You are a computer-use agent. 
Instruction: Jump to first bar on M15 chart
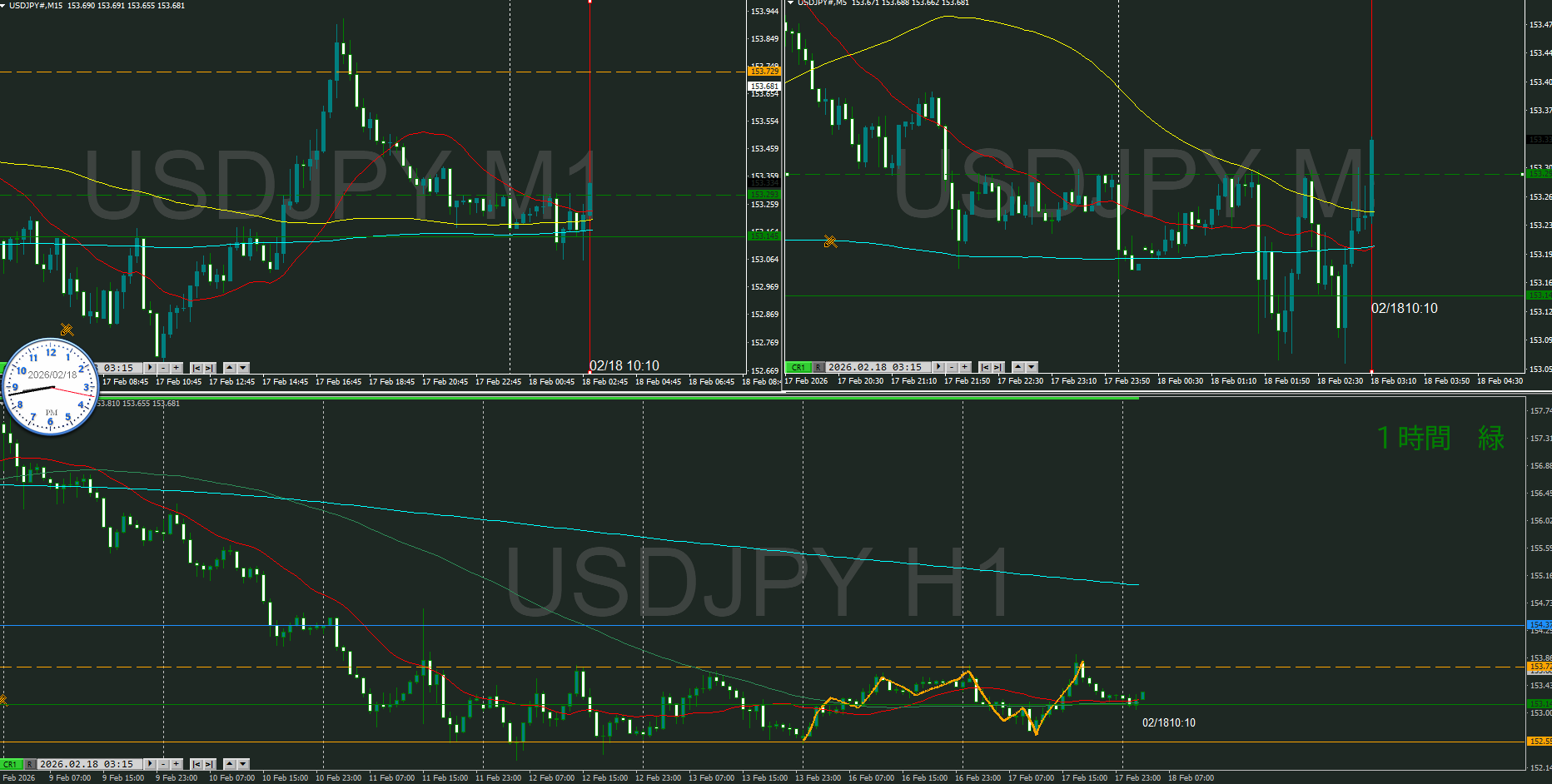(x=196, y=368)
